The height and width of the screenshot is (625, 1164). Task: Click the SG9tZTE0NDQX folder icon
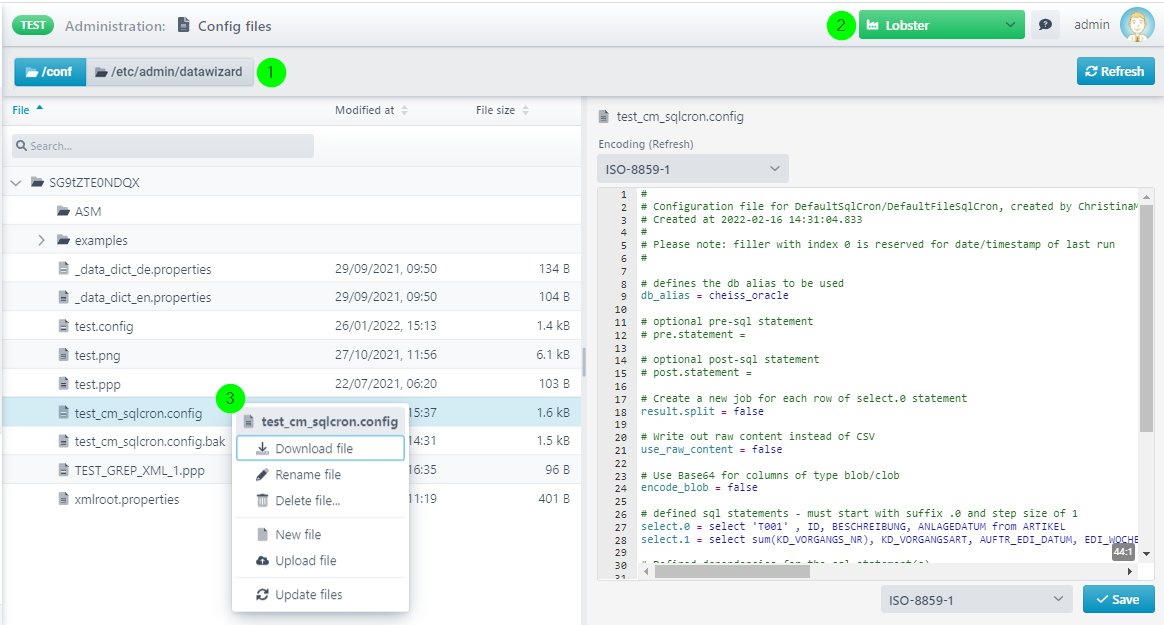click(37, 182)
